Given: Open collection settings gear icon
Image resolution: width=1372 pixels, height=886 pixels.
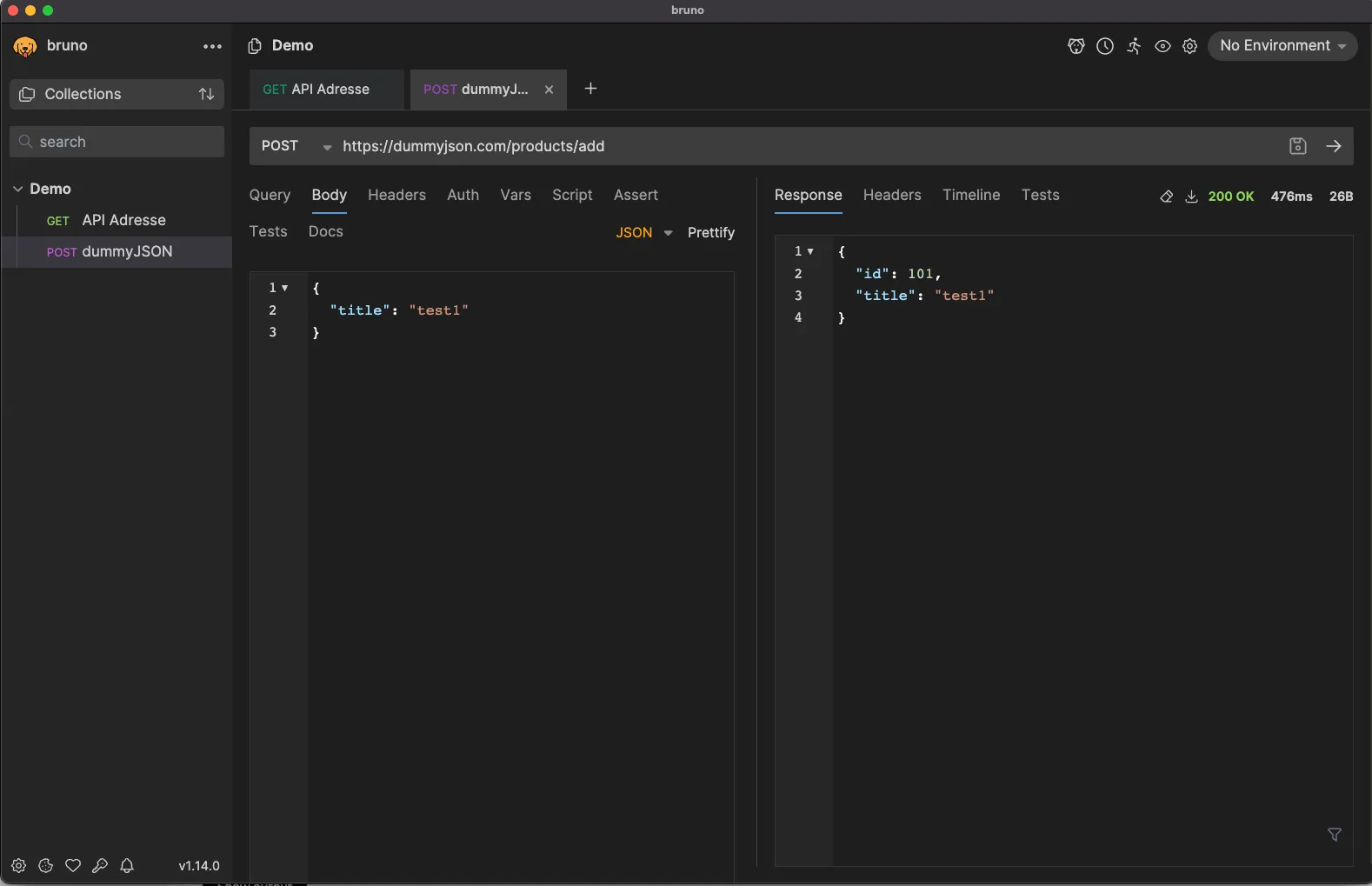Looking at the screenshot, I should (1190, 46).
